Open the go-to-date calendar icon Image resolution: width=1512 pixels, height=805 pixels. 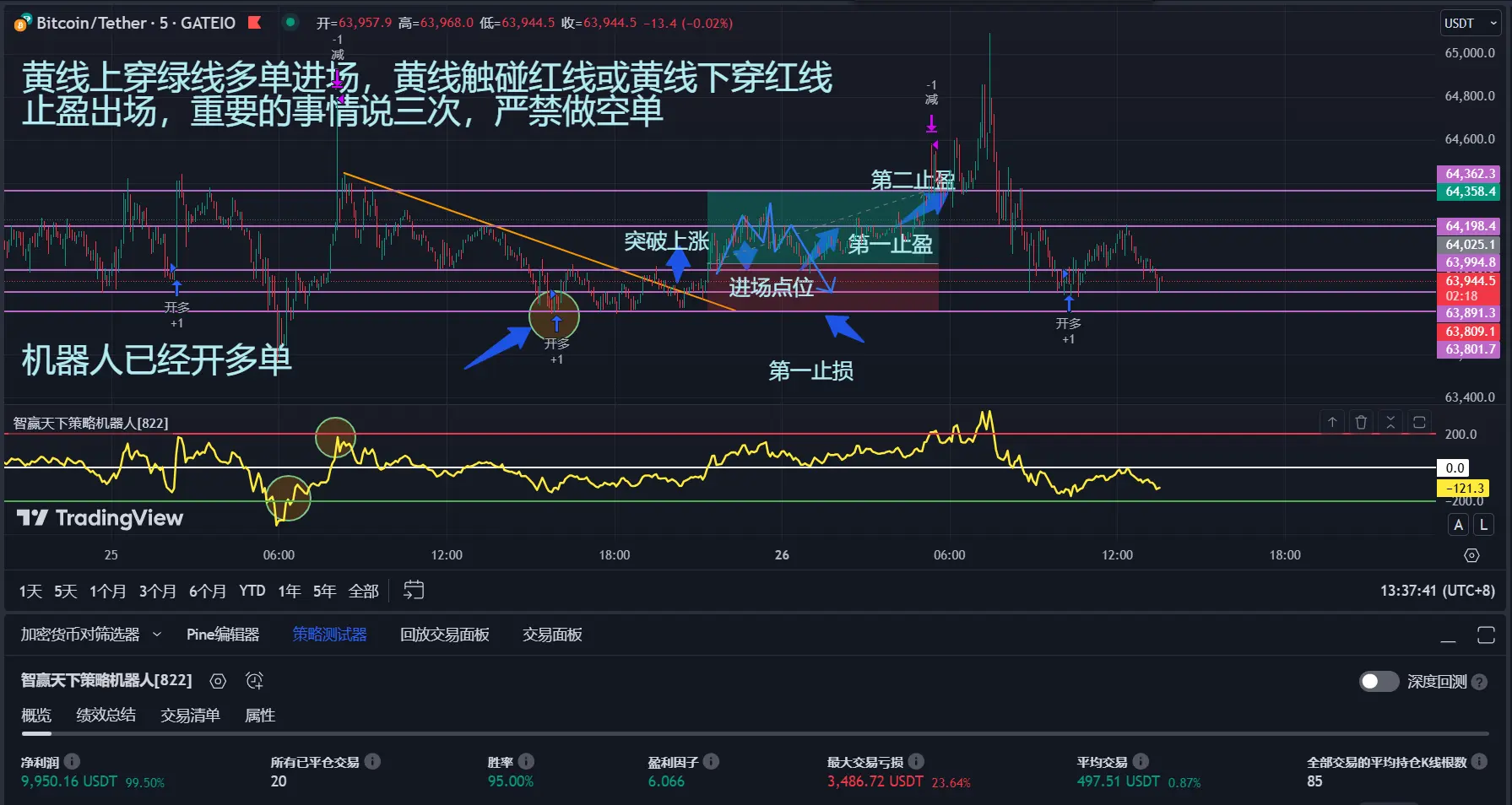414,591
